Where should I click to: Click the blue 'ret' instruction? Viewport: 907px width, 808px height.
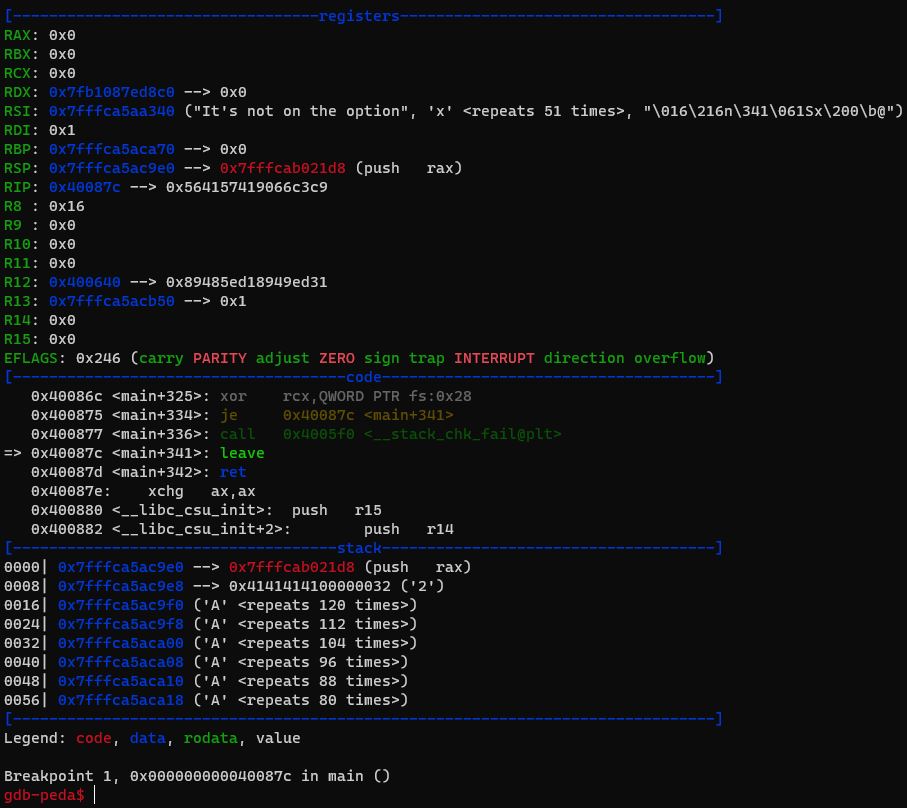233,473
